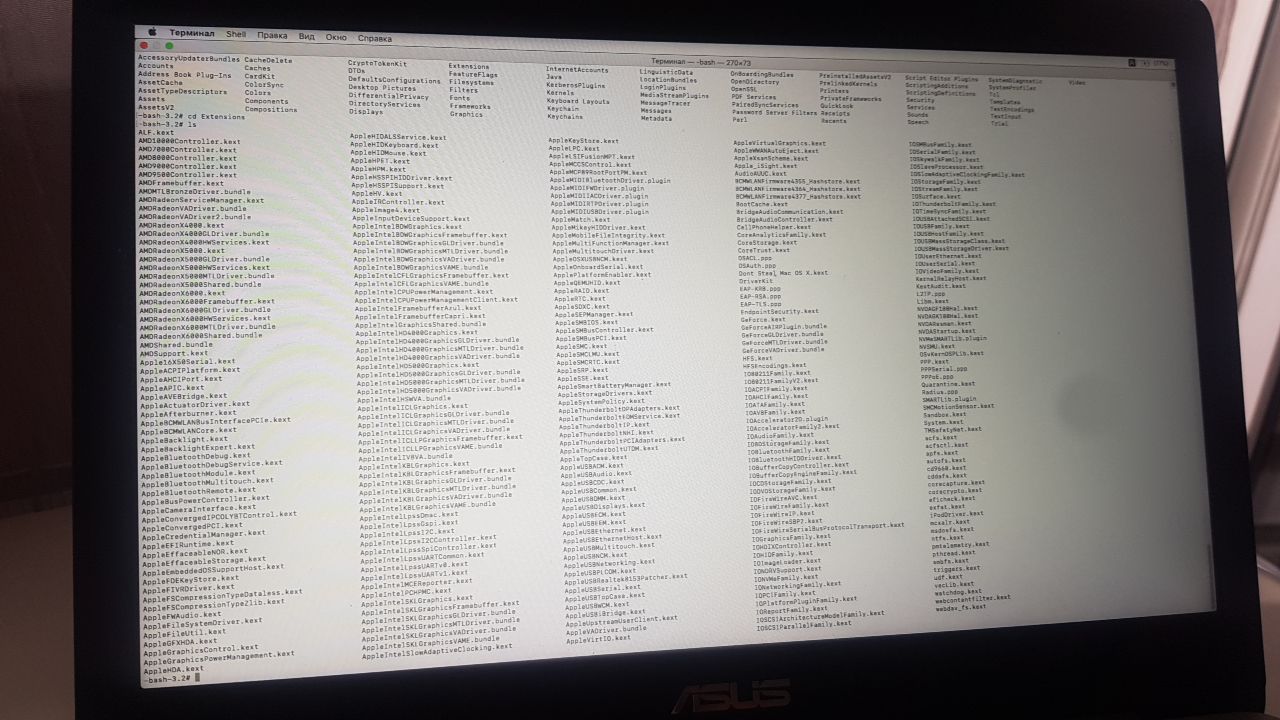This screenshot has height=720, width=1280.
Task: Click the bash prompt at terminal bottom
Action: 170,678
